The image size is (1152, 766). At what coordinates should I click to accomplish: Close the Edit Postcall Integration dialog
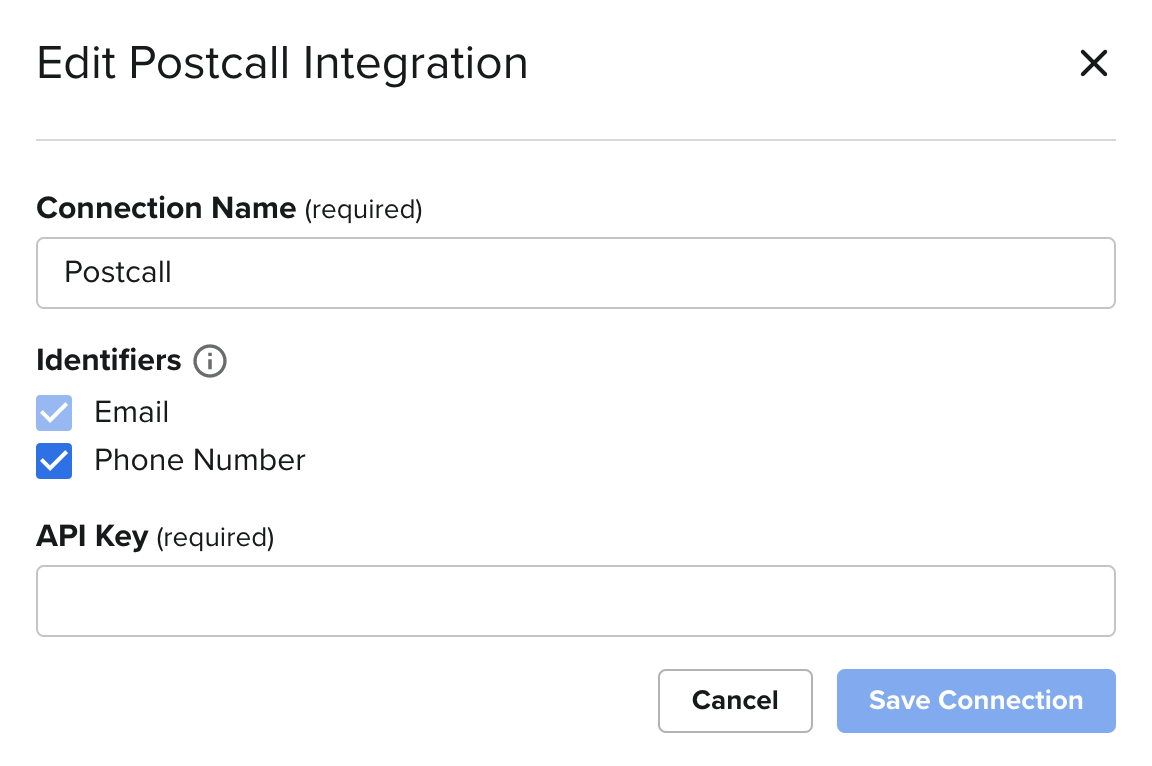(1094, 64)
